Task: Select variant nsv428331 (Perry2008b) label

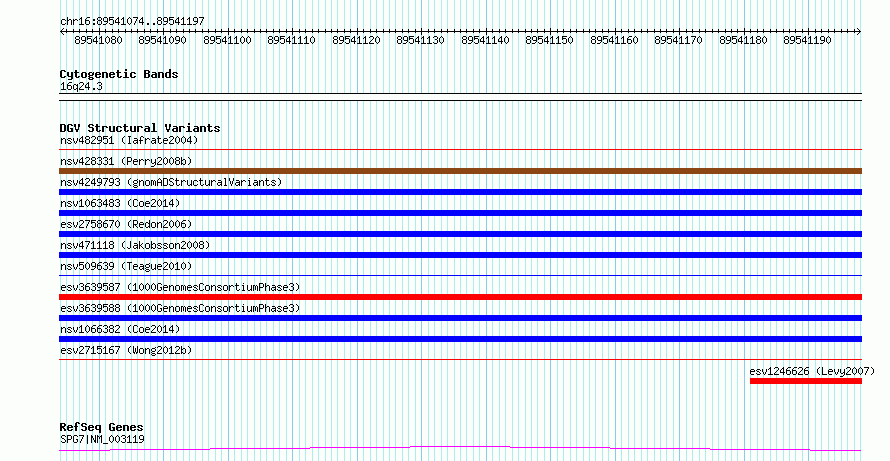Action: 126,161
